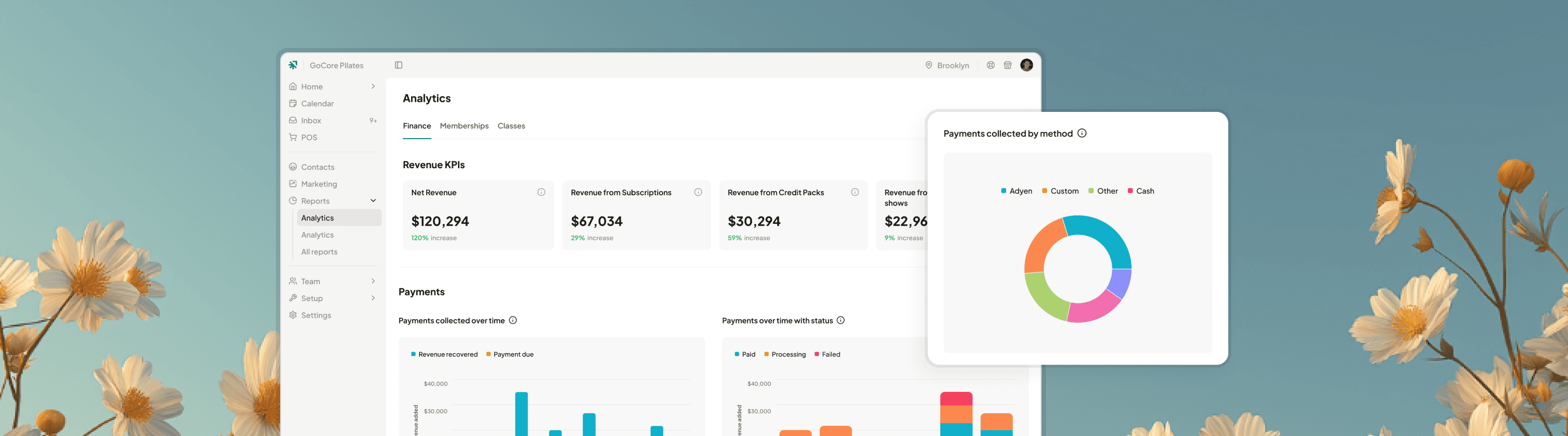Show info for Net Revenue card
This screenshot has width=1568, height=436.
pos(541,192)
